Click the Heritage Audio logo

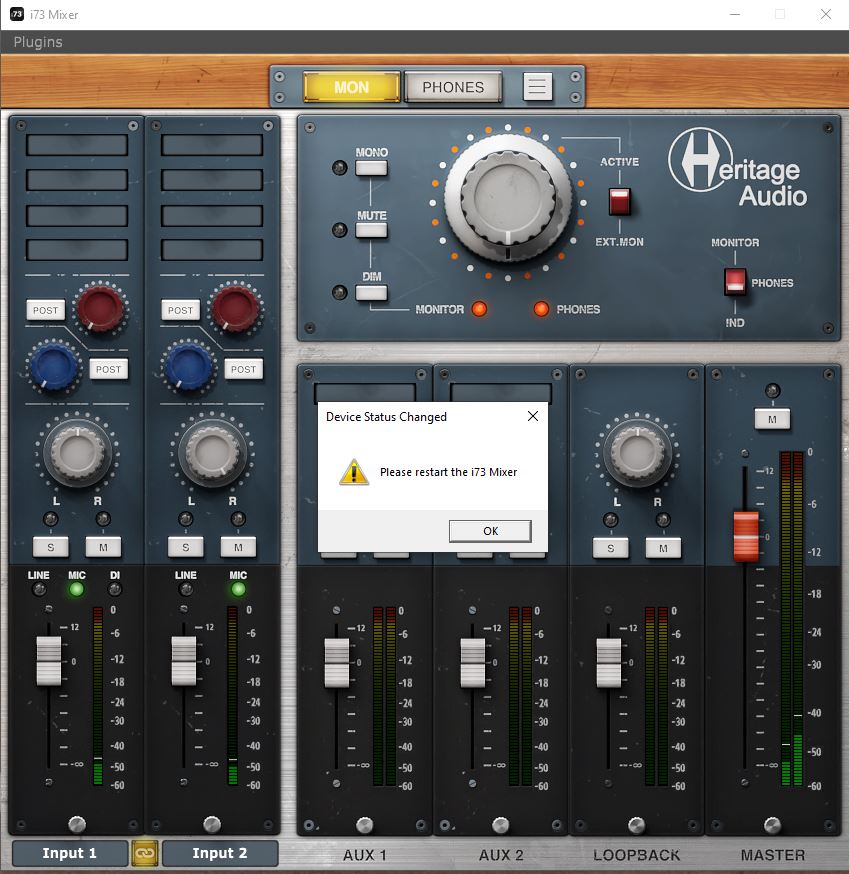[738, 168]
